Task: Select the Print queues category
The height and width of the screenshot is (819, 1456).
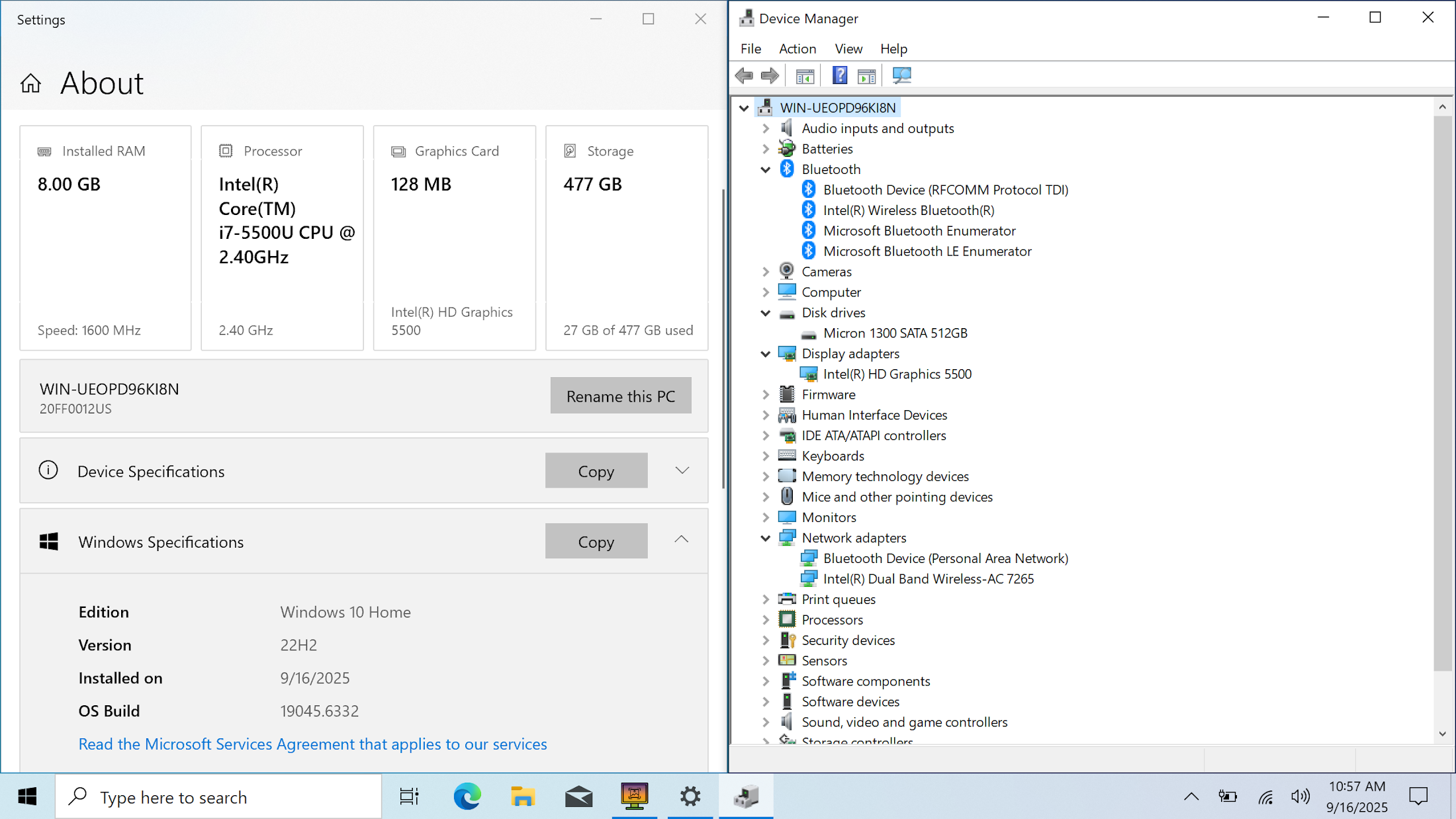Action: [x=839, y=599]
